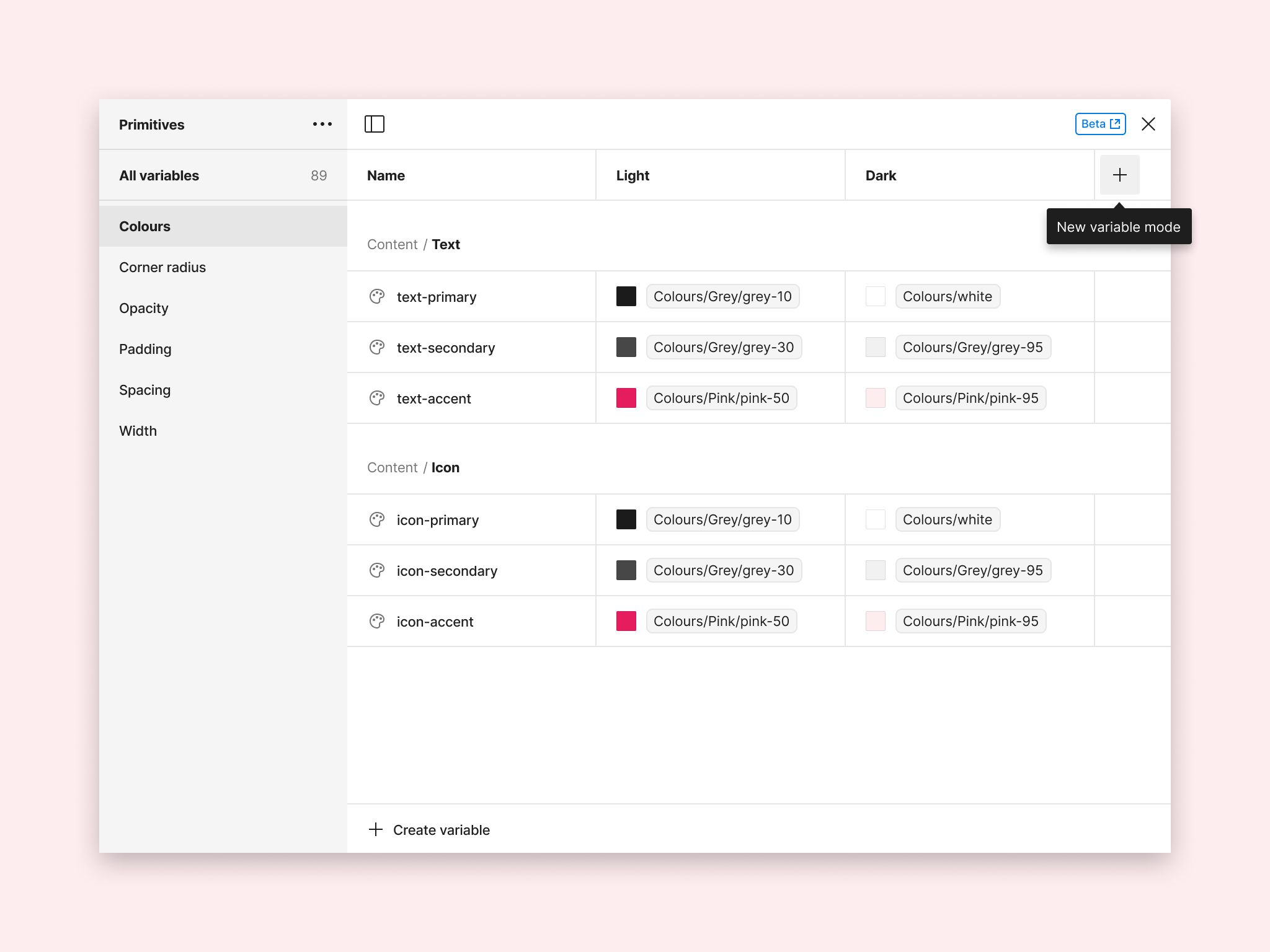Click the color picker icon for text-secondary
This screenshot has height=952, width=1270.
pos(377,347)
